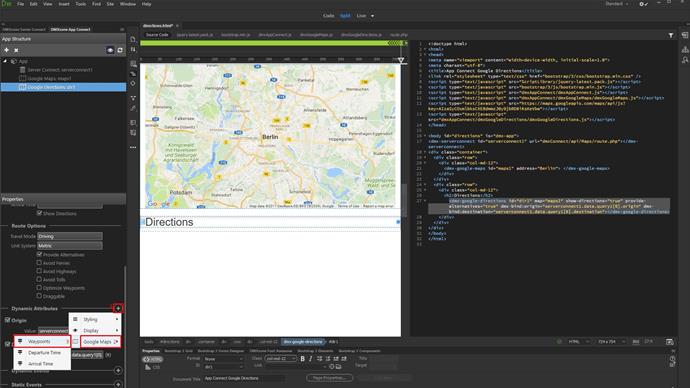Open the Live view options arrow
Image resolution: width=690 pixels, height=388 pixels.
click(372, 16)
